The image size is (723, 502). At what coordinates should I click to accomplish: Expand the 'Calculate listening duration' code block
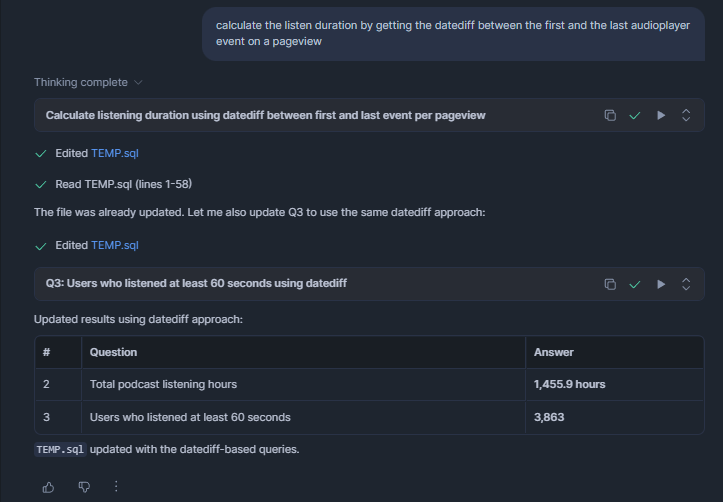click(686, 116)
